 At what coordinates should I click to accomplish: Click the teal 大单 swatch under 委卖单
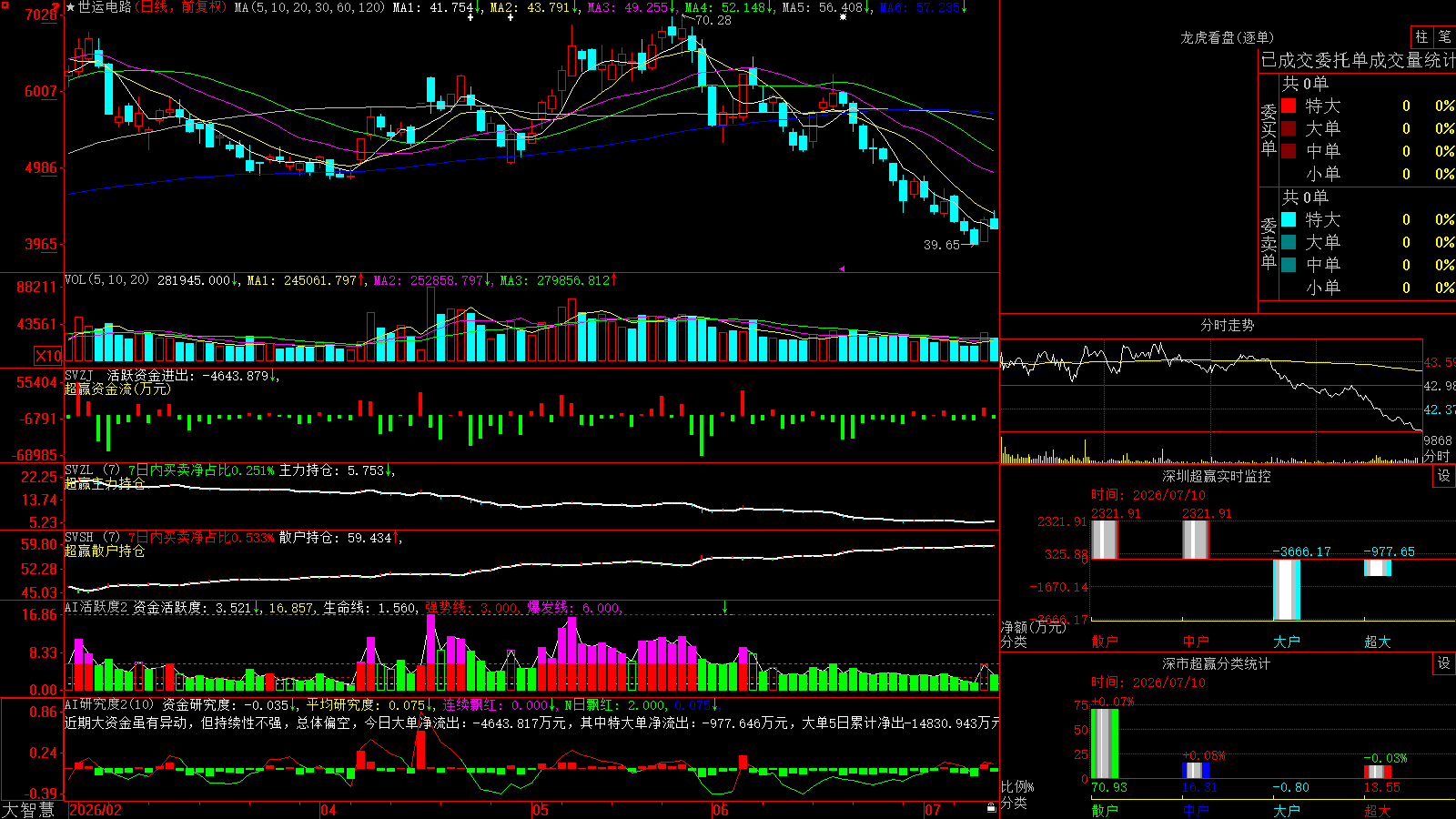pos(1289,242)
